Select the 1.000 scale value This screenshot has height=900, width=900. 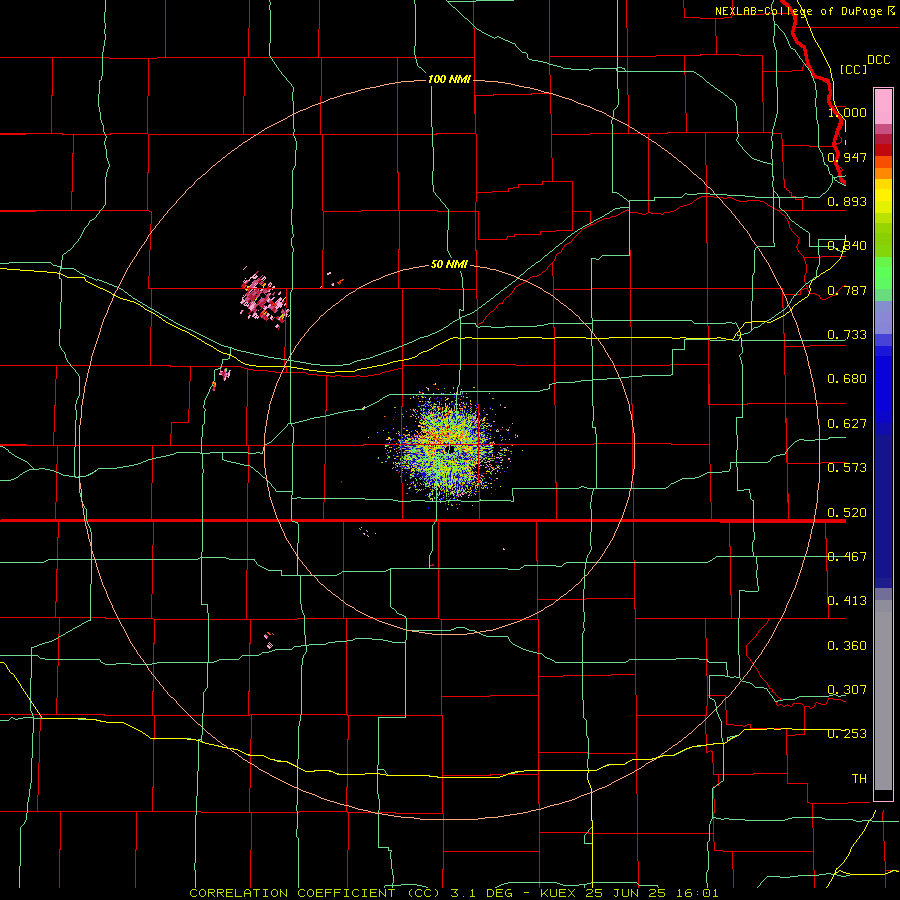[x=847, y=112]
